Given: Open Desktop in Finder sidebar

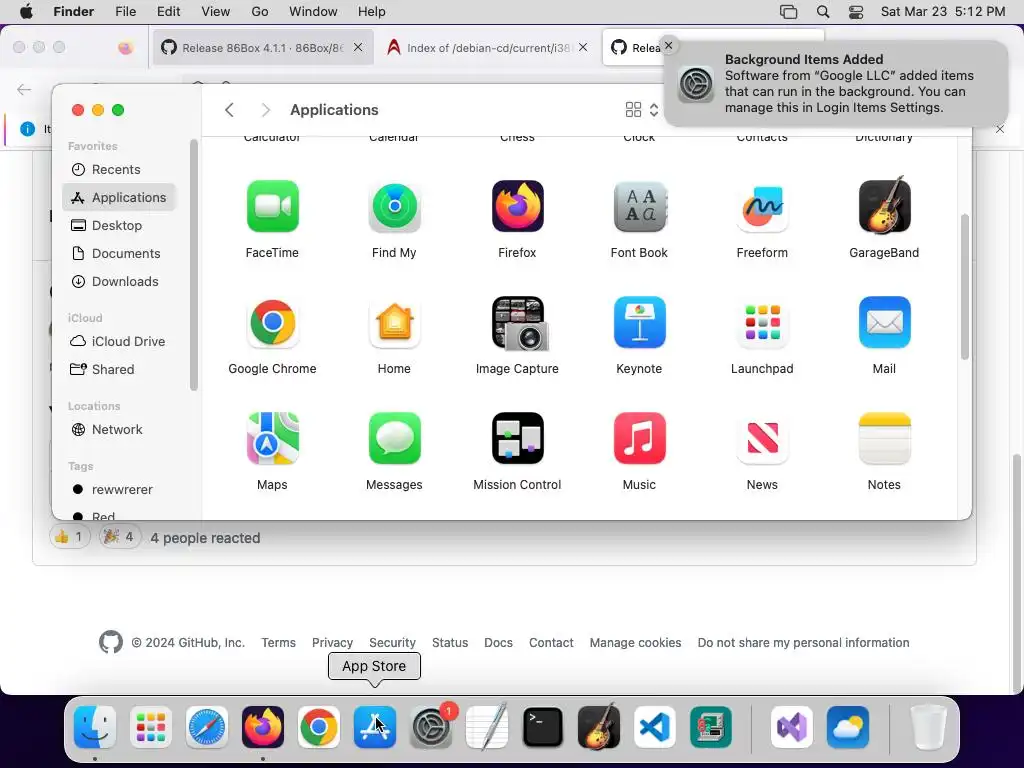Looking at the screenshot, I should [119, 225].
